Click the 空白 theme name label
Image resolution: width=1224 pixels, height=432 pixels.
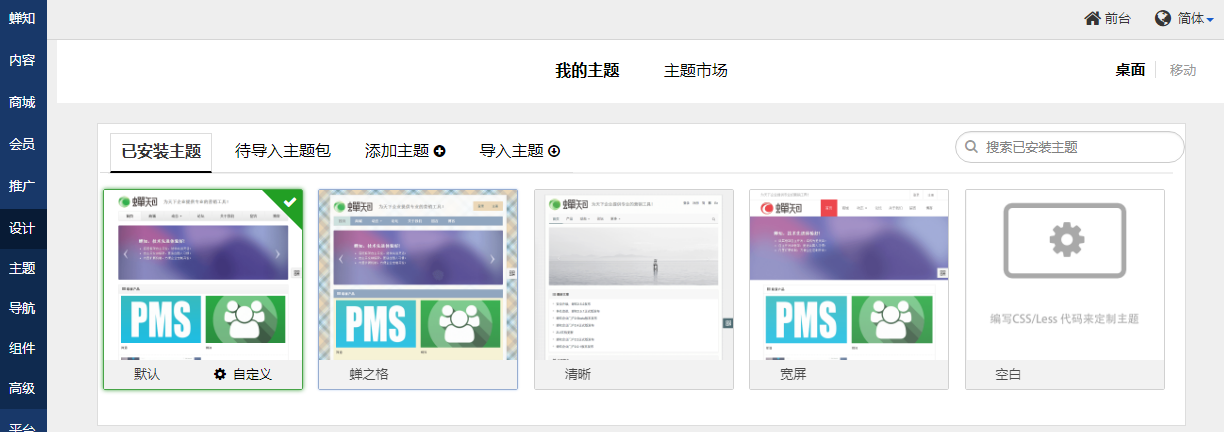coord(1009,374)
